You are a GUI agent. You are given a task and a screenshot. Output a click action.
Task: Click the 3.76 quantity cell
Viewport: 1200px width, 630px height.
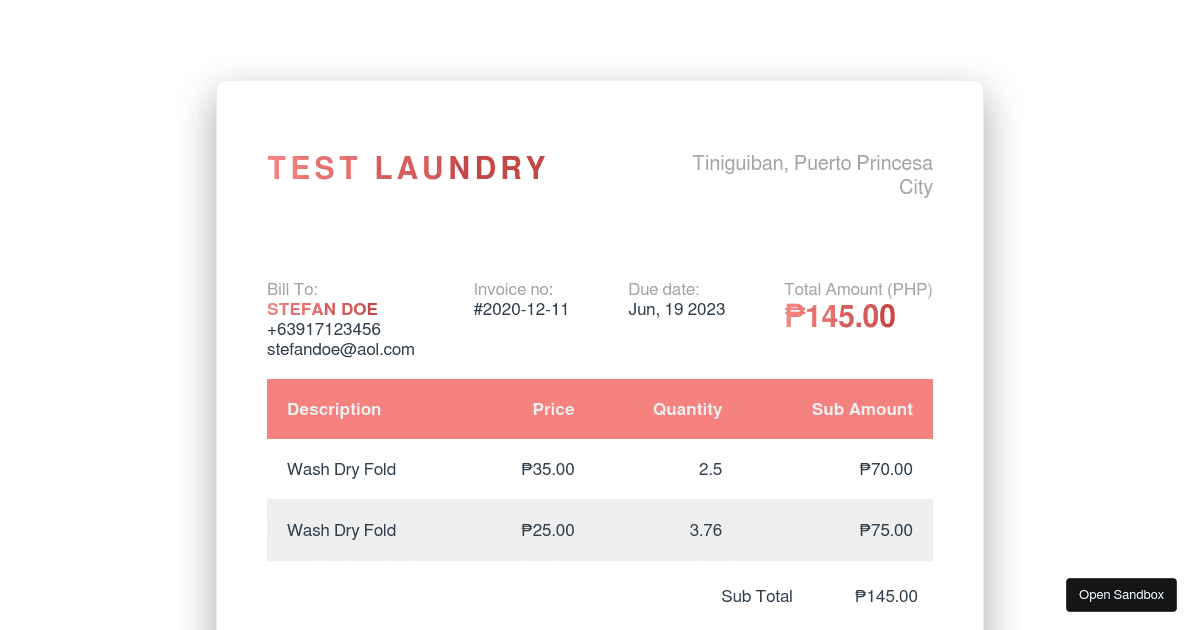tap(705, 530)
